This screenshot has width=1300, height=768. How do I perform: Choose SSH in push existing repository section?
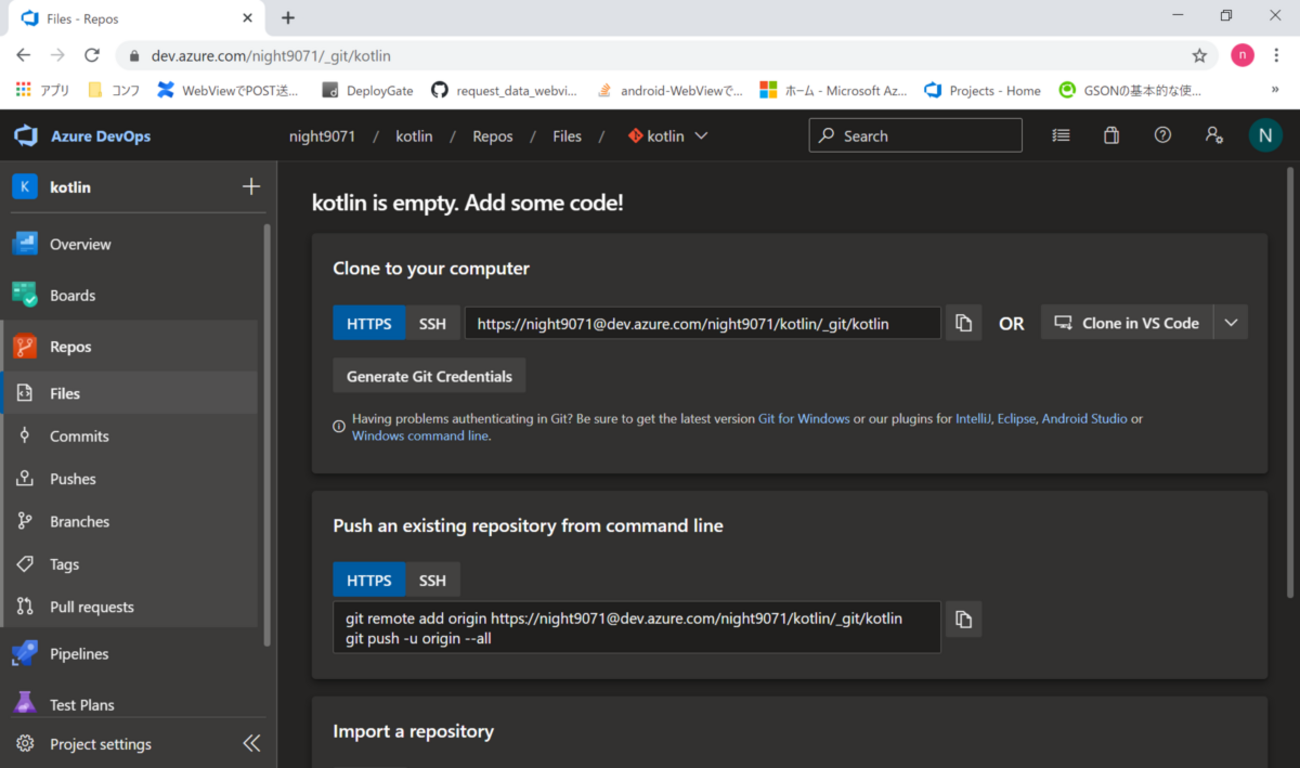click(432, 580)
